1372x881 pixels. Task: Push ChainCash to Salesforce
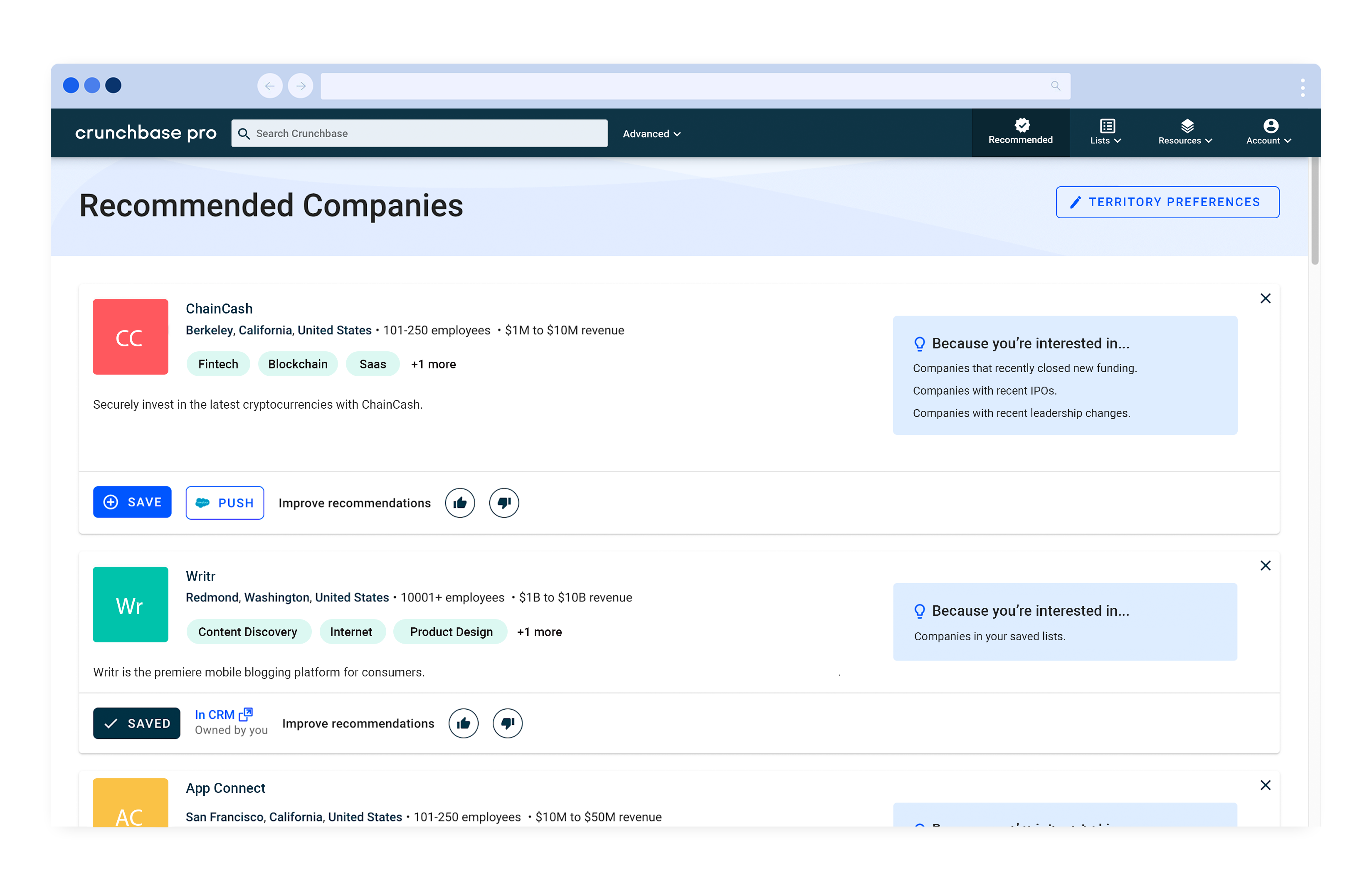225,503
